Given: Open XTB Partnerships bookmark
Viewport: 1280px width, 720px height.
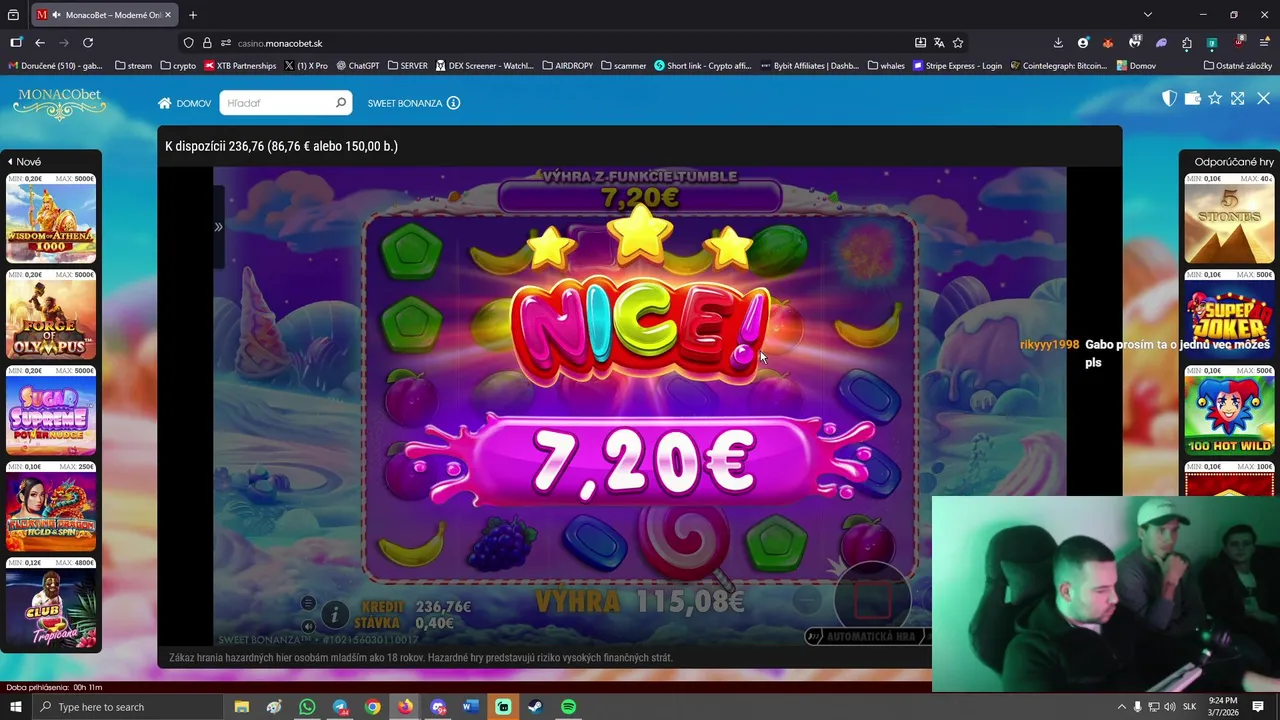Looking at the screenshot, I should point(240,66).
